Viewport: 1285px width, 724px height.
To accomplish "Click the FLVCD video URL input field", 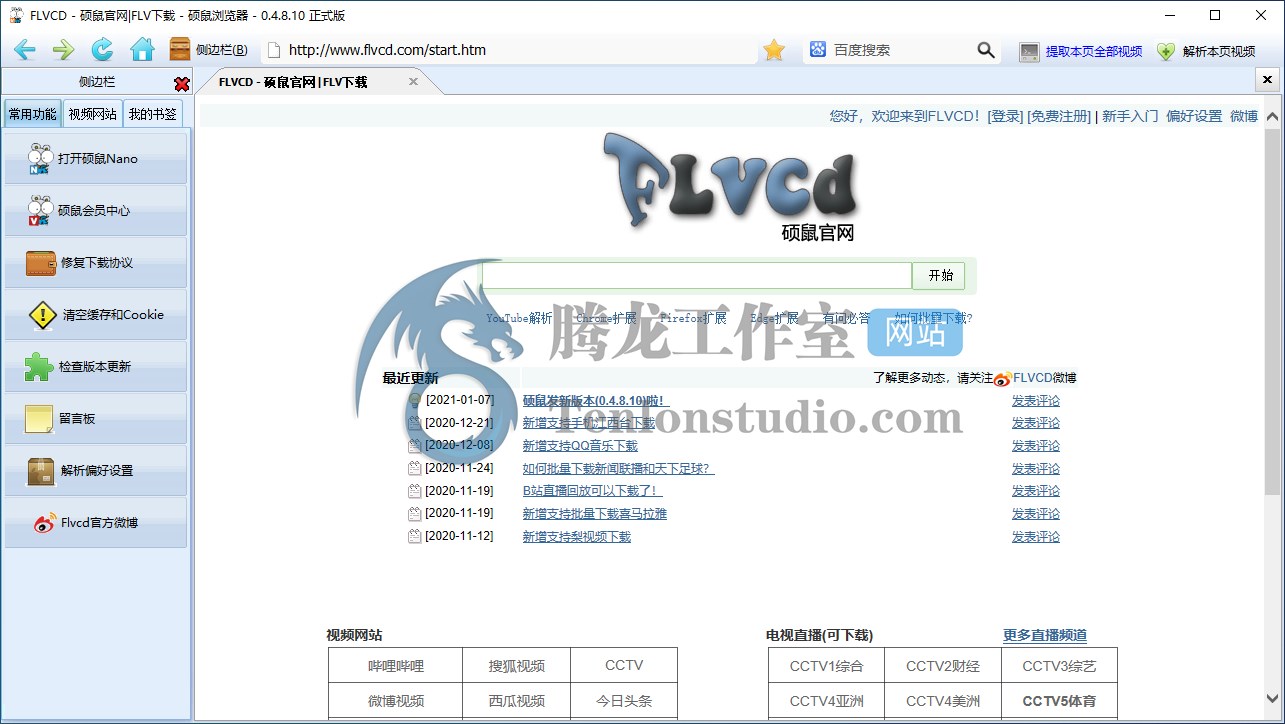I will 697,276.
